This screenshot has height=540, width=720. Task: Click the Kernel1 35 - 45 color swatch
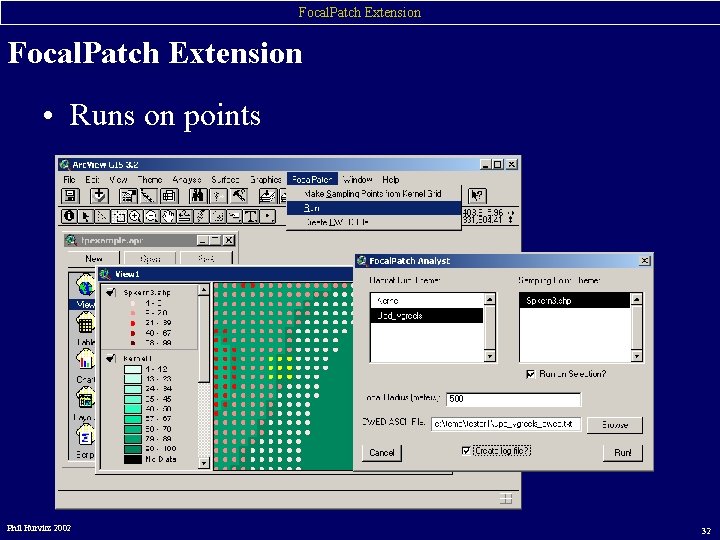click(x=133, y=399)
